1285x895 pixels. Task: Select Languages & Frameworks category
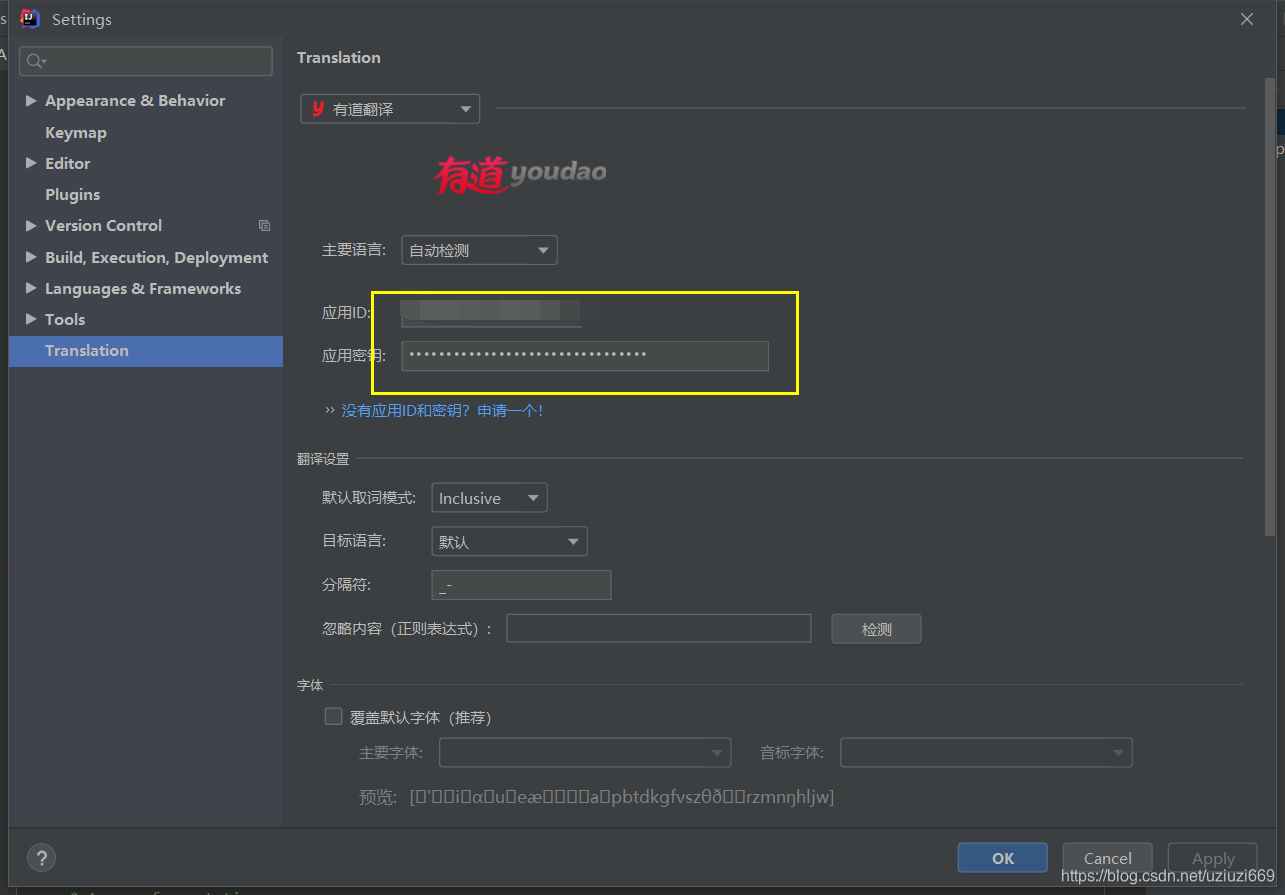[143, 288]
